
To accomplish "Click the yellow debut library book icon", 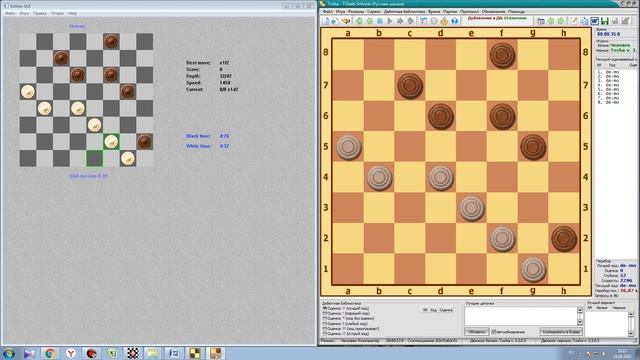I will point(346,21).
